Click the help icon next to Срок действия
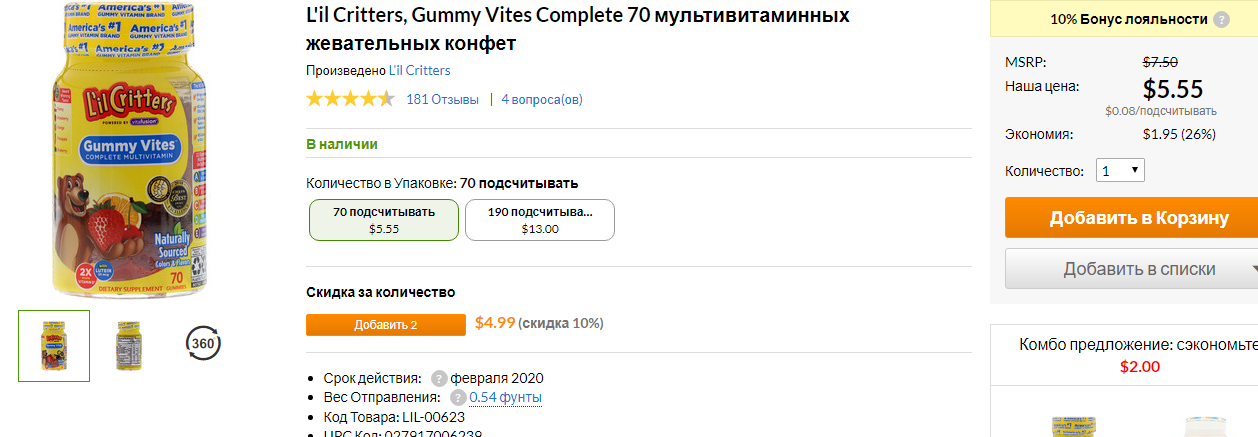The height and width of the screenshot is (437, 1258). tap(438, 378)
